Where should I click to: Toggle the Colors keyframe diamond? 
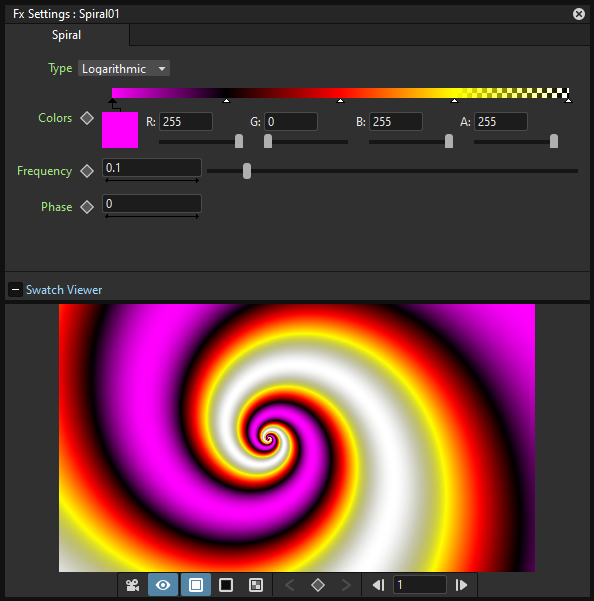click(87, 118)
